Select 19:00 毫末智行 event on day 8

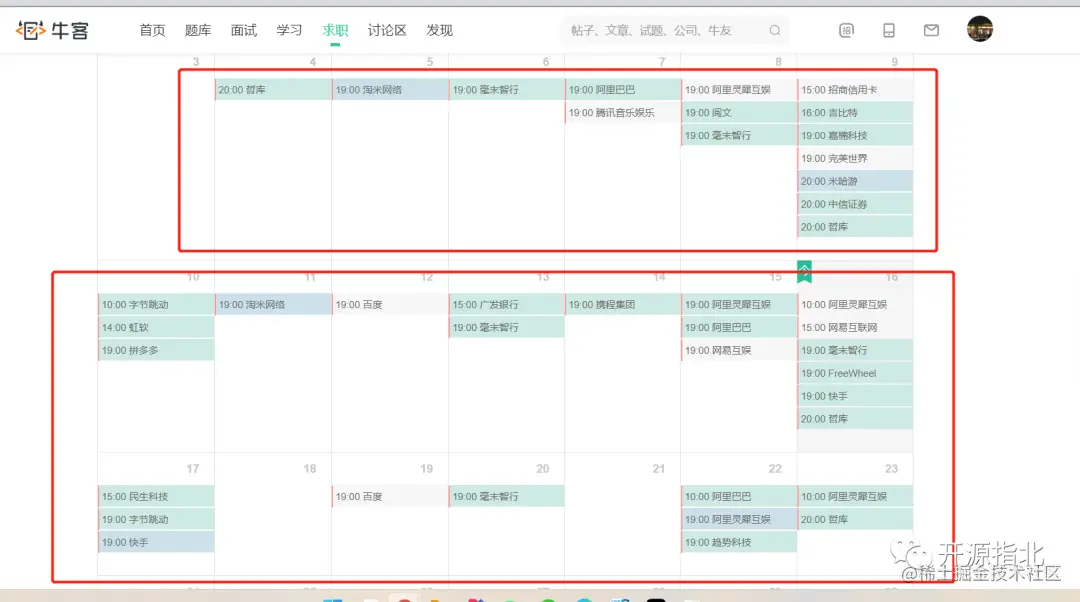[739, 135]
